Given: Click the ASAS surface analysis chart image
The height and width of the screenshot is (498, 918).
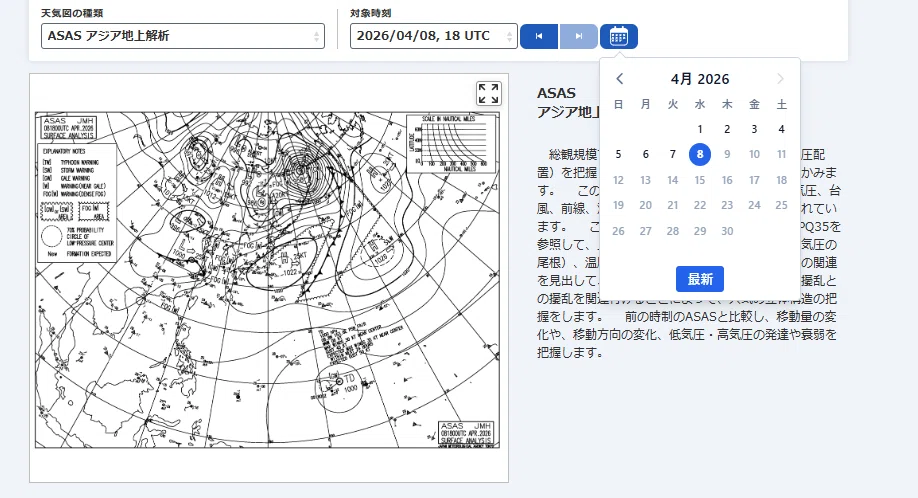Looking at the screenshot, I should pyautogui.click(x=268, y=280).
